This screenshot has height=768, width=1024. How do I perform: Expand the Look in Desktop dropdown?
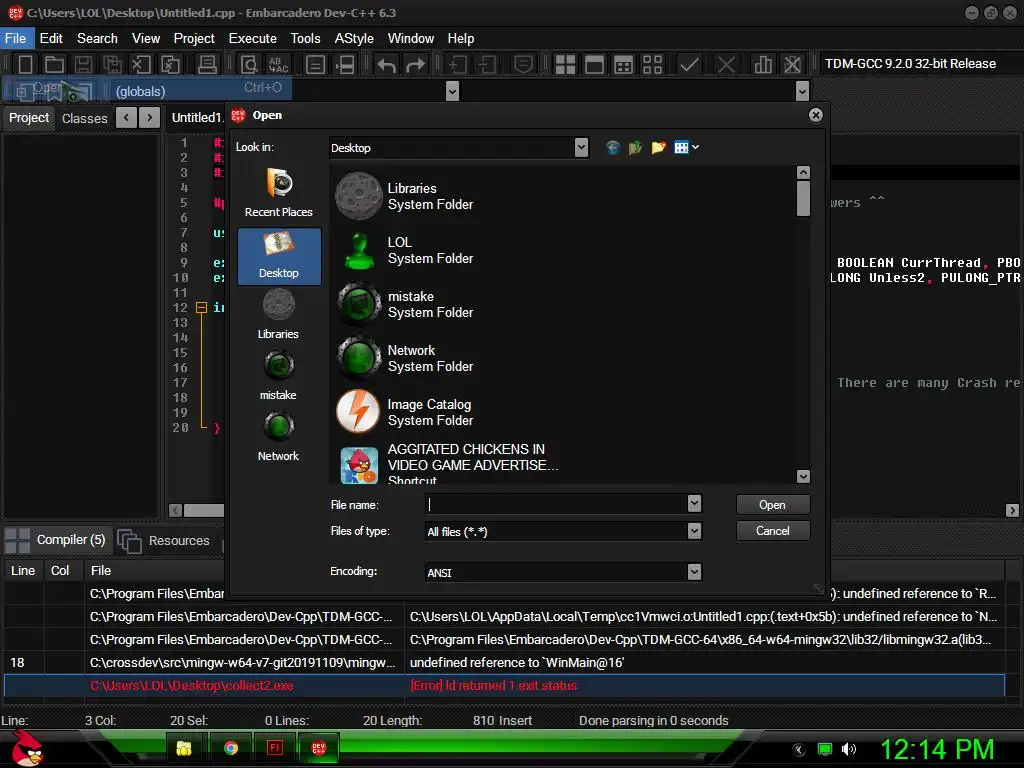click(581, 148)
